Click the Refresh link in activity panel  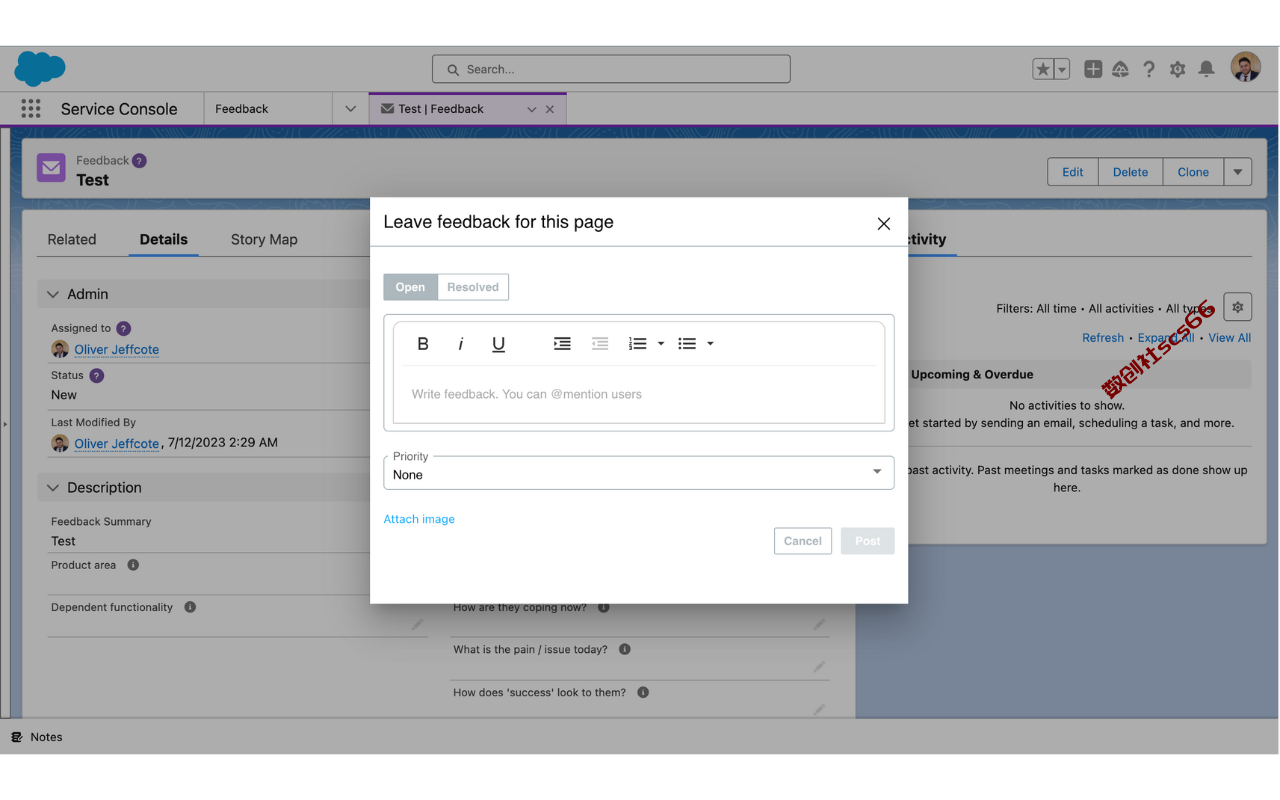pyautogui.click(x=1103, y=338)
